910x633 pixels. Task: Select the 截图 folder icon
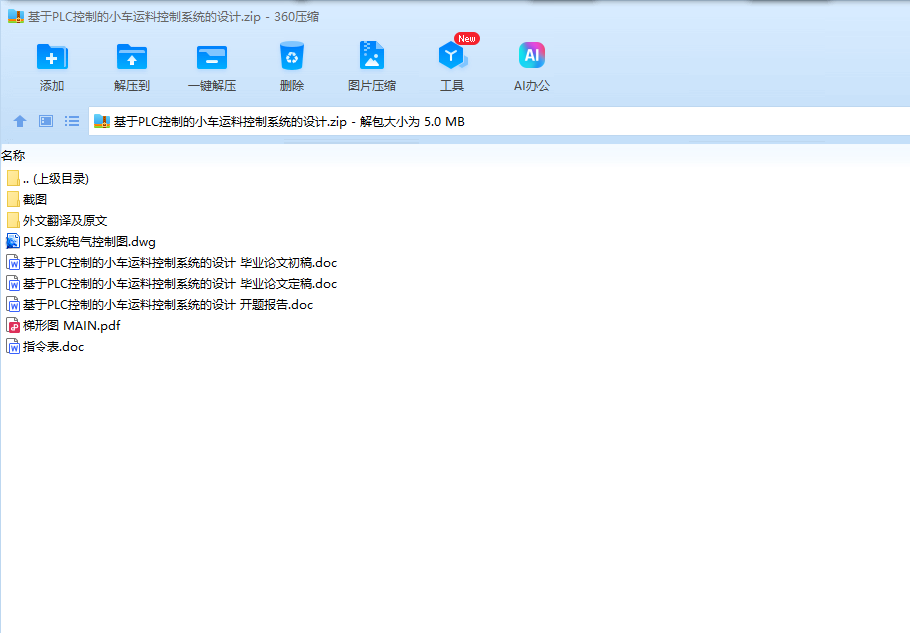coord(13,199)
